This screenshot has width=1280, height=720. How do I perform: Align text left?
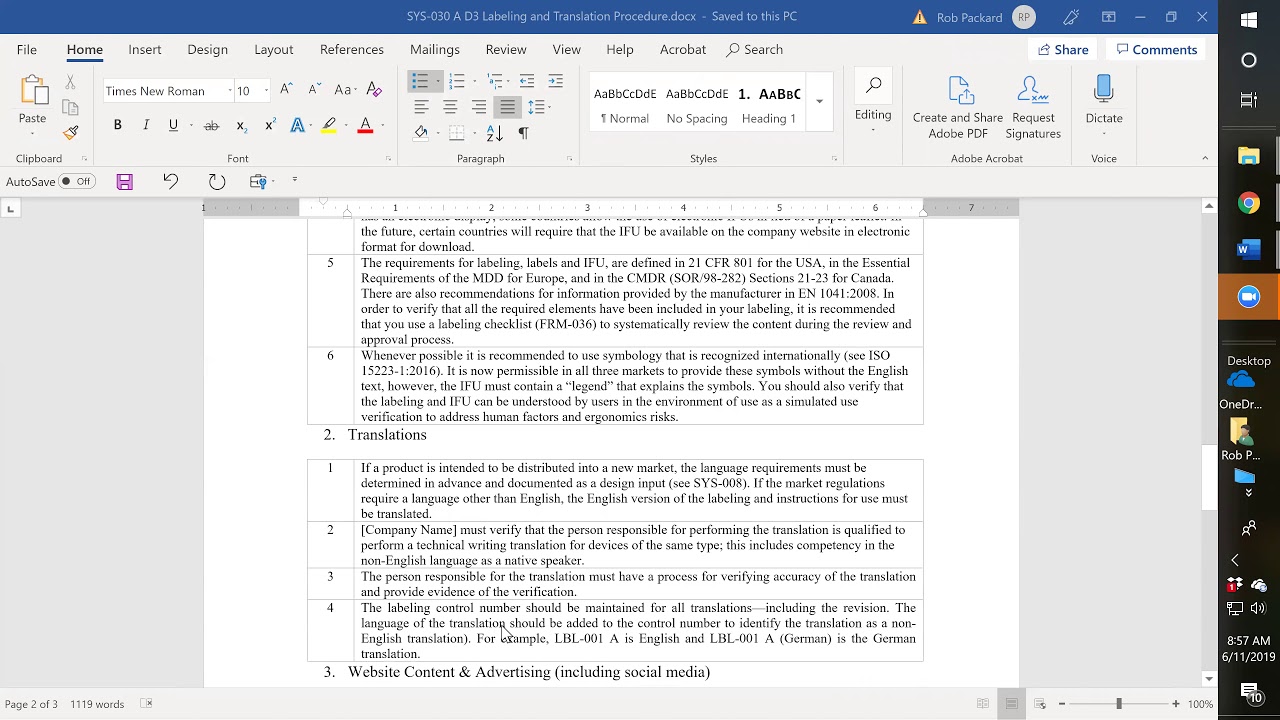pyautogui.click(x=421, y=107)
